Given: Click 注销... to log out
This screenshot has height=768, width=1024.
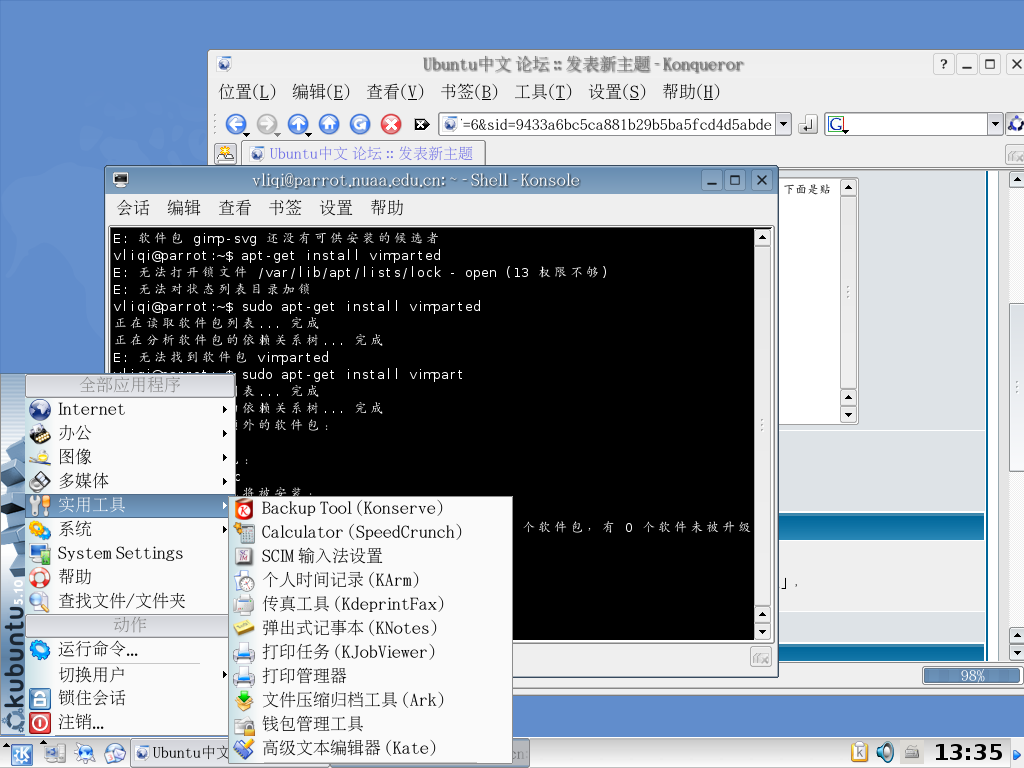Looking at the screenshot, I should [129, 722].
